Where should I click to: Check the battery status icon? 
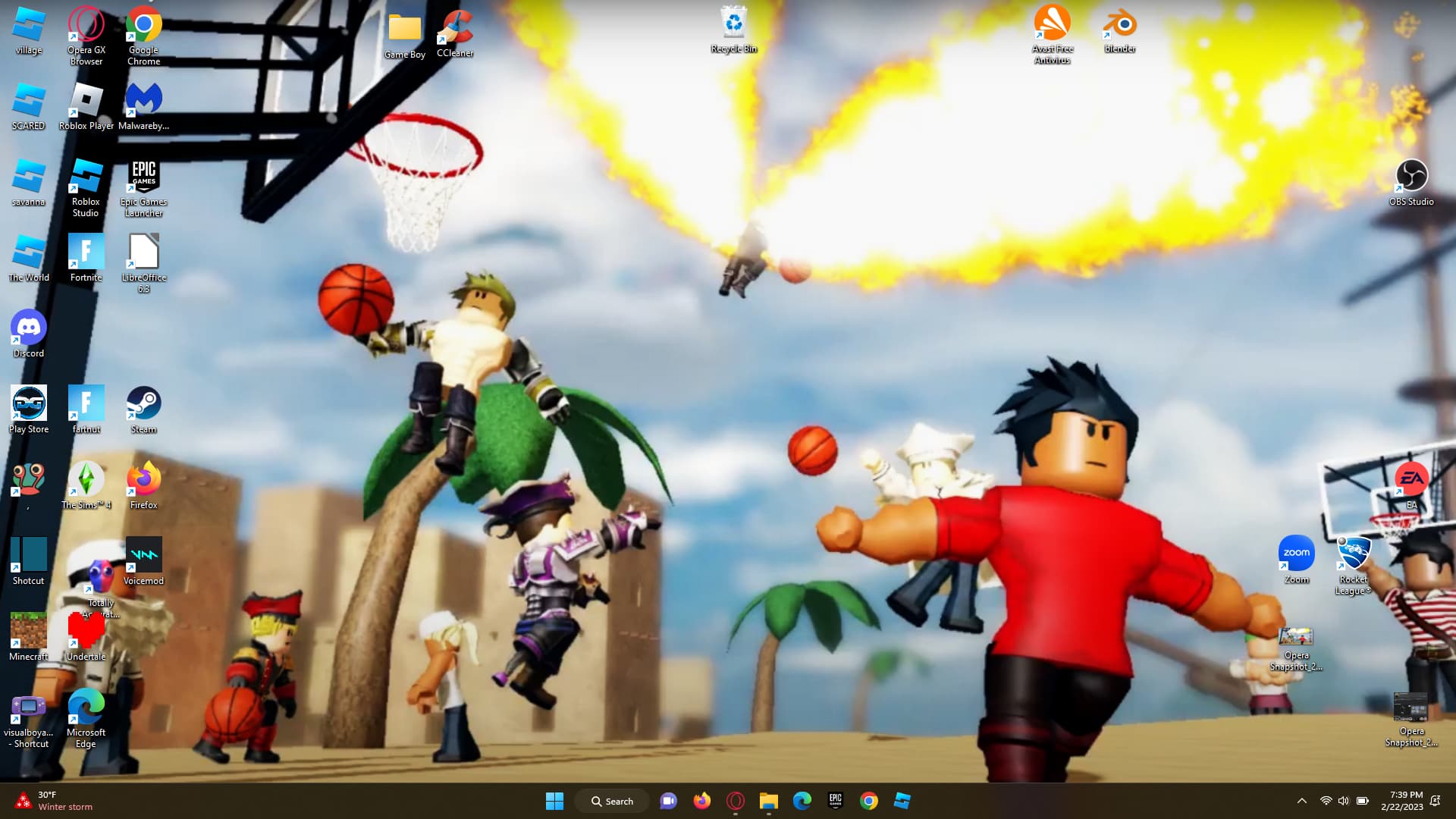pos(1363,801)
